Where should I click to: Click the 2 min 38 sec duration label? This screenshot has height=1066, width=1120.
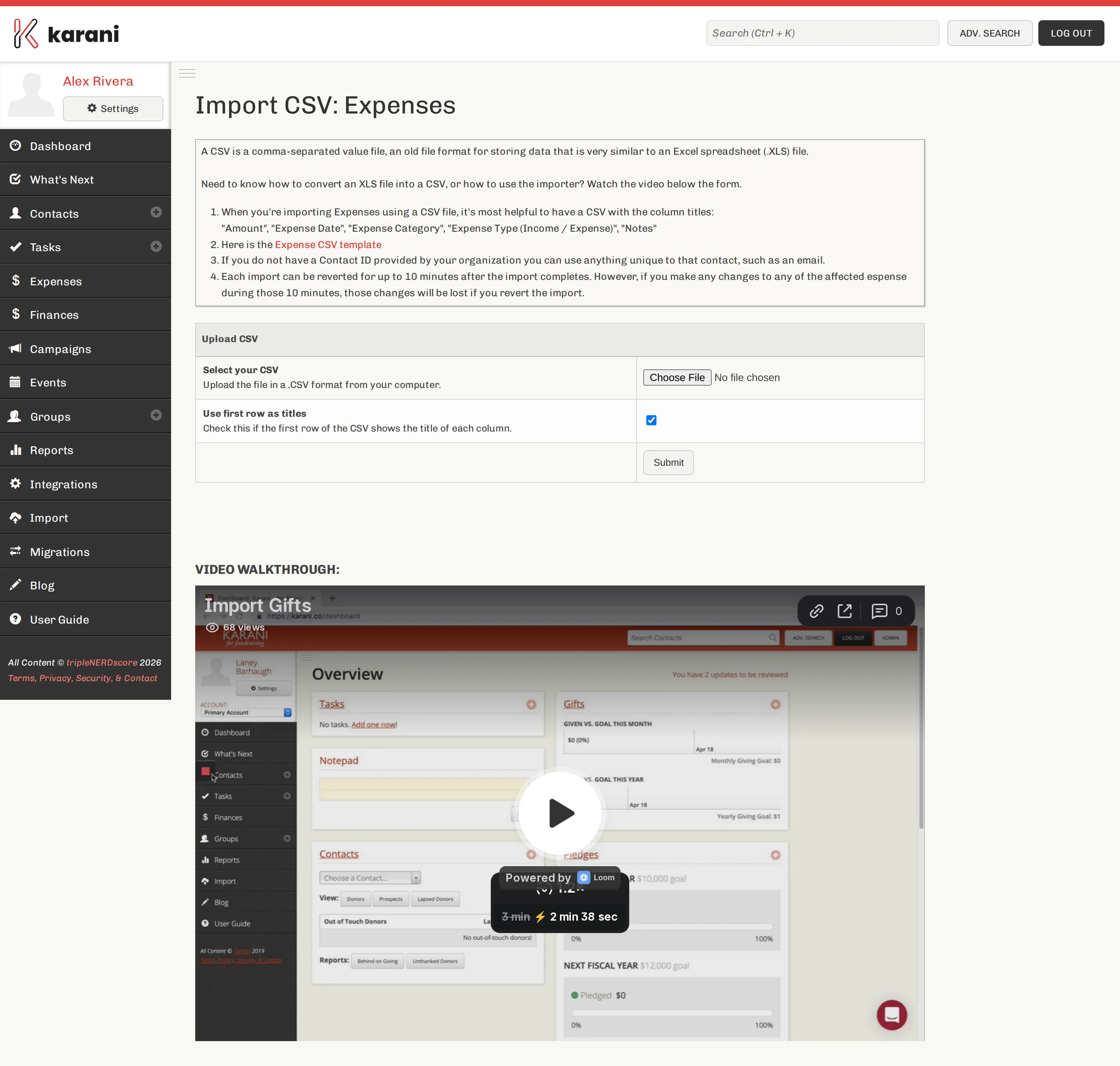[583, 917]
